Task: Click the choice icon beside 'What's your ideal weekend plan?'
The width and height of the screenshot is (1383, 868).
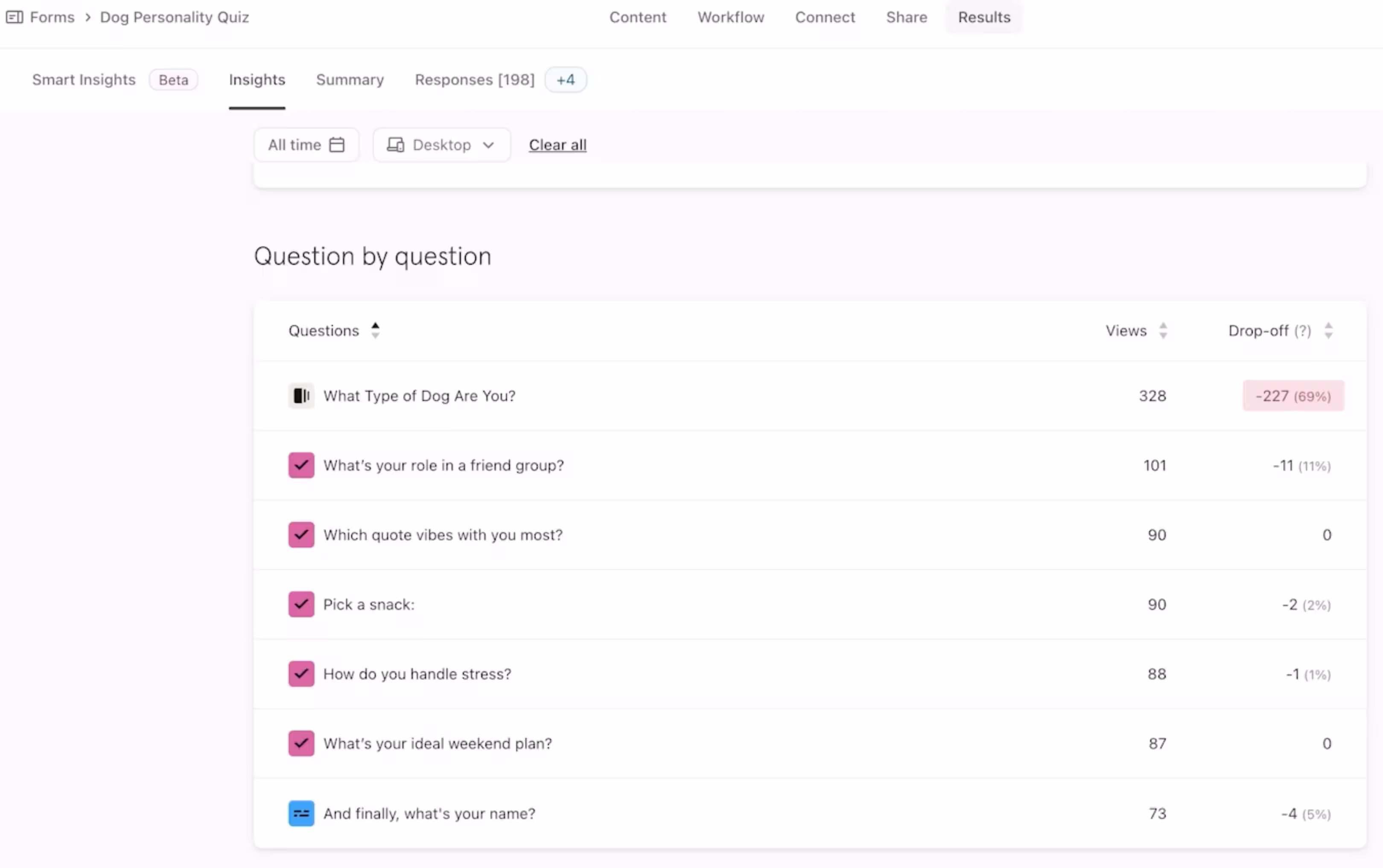Action: [301, 743]
